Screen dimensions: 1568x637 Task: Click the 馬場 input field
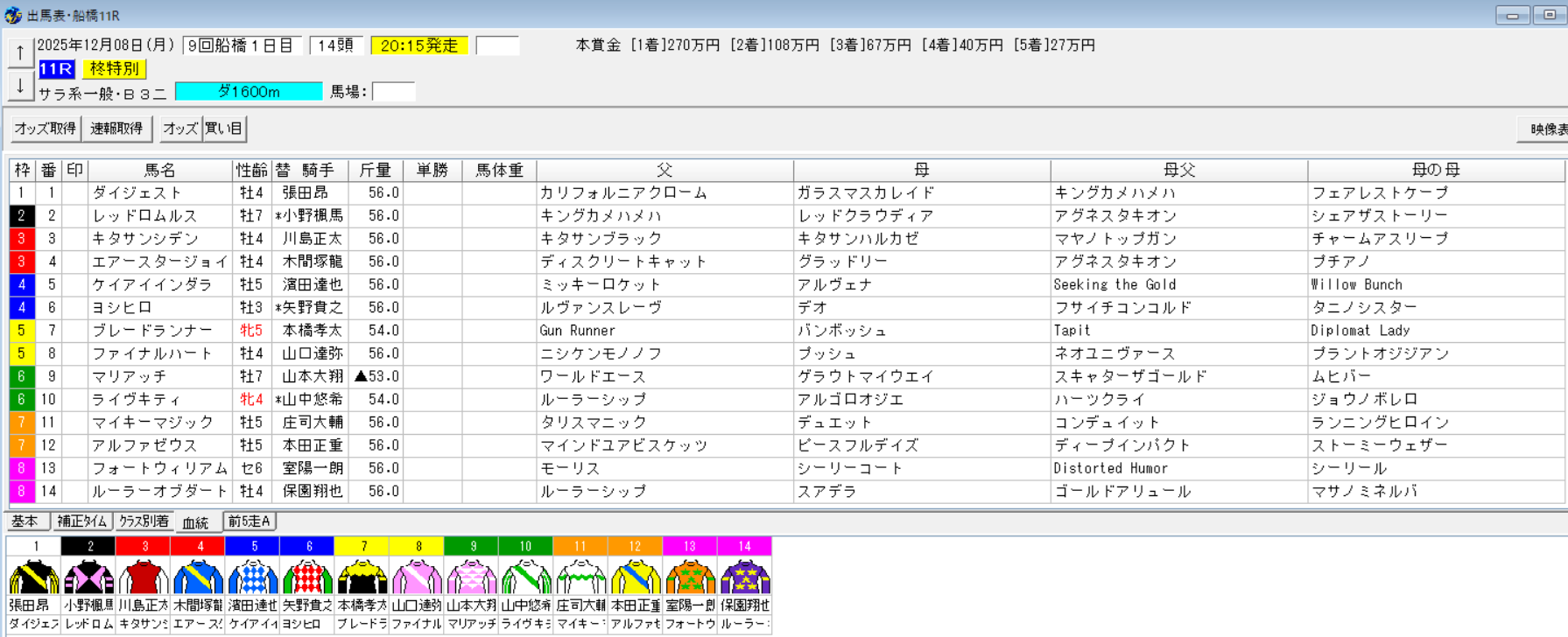(x=393, y=92)
